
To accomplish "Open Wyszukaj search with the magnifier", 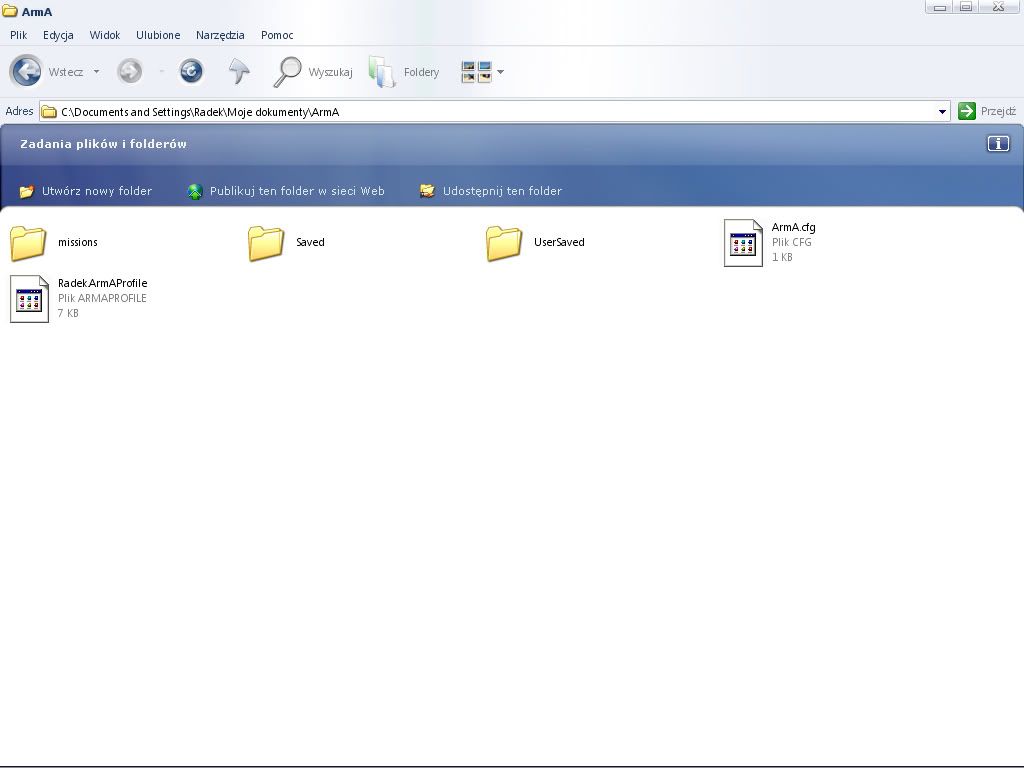I will point(287,72).
